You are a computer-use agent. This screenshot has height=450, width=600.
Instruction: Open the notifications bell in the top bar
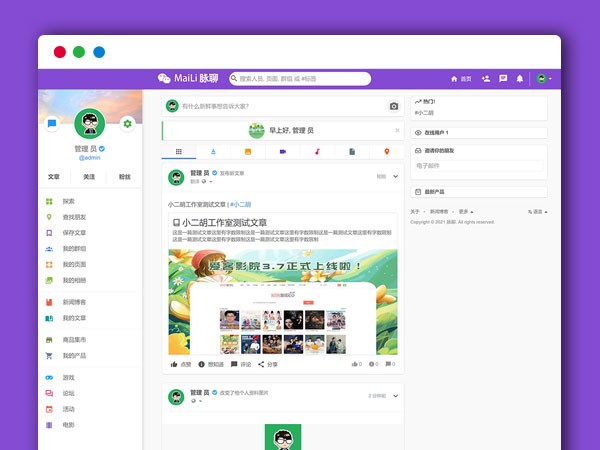[519, 79]
